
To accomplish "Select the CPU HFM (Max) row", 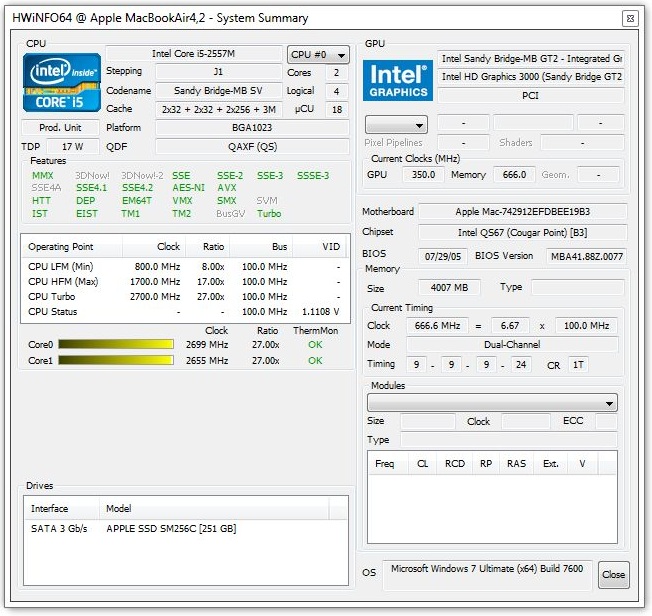I will coord(185,282).
